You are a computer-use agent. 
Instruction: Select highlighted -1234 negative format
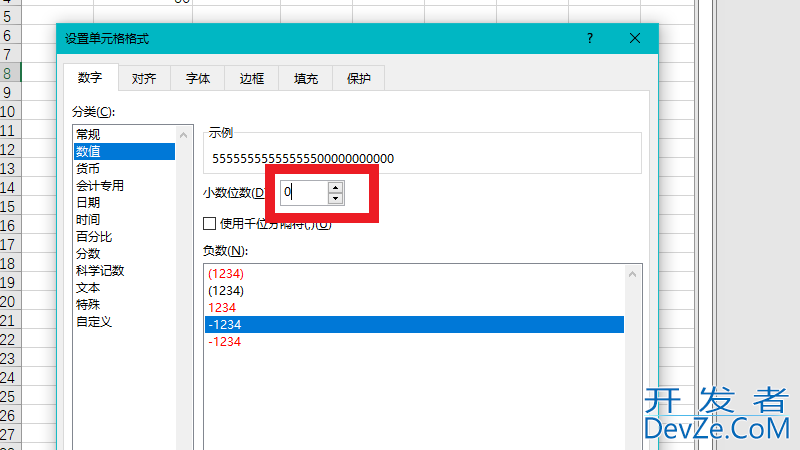(414, 324)
